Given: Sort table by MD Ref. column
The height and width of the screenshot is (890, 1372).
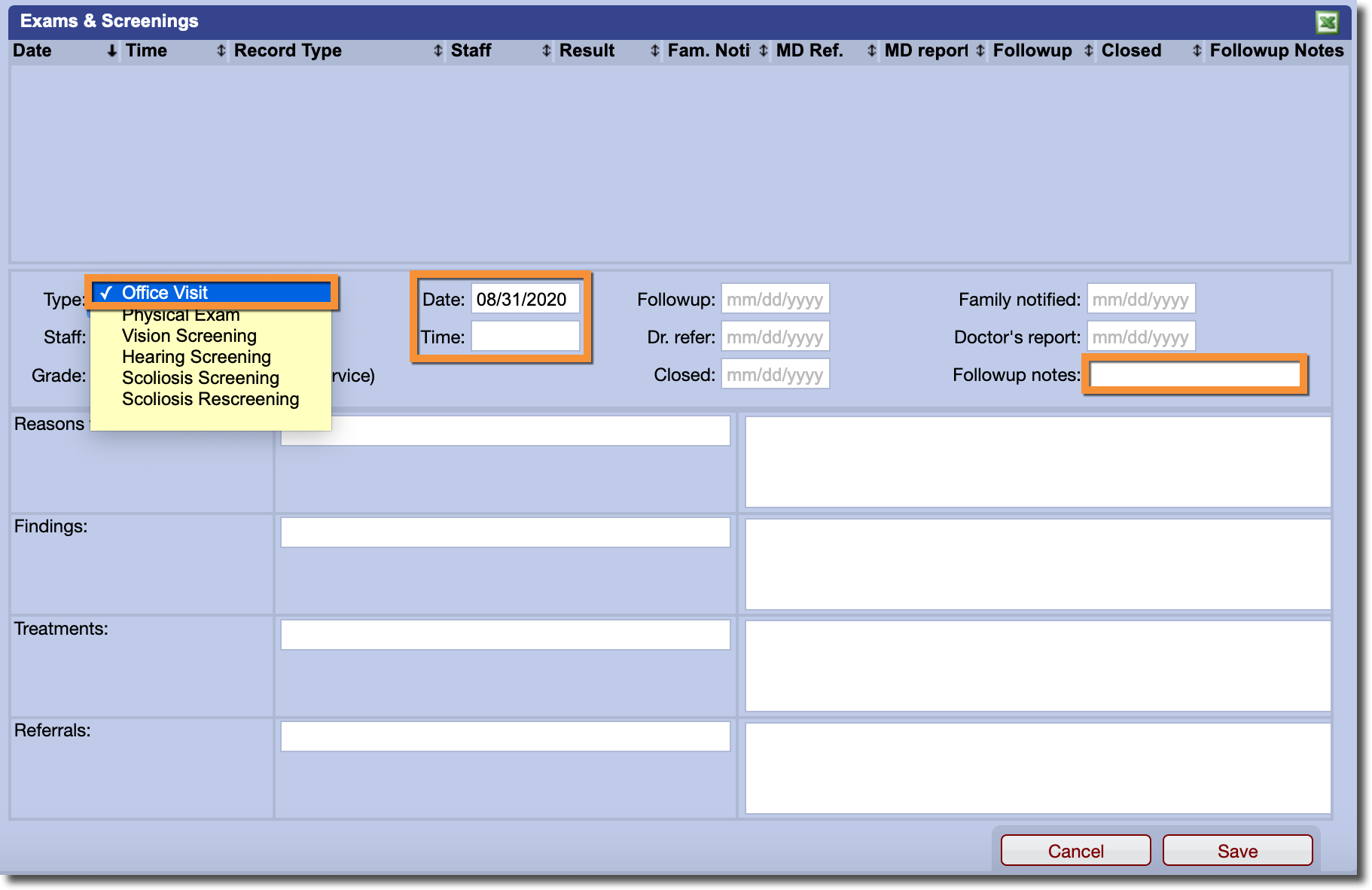Looking at the screenshot, I should point(809,50).
